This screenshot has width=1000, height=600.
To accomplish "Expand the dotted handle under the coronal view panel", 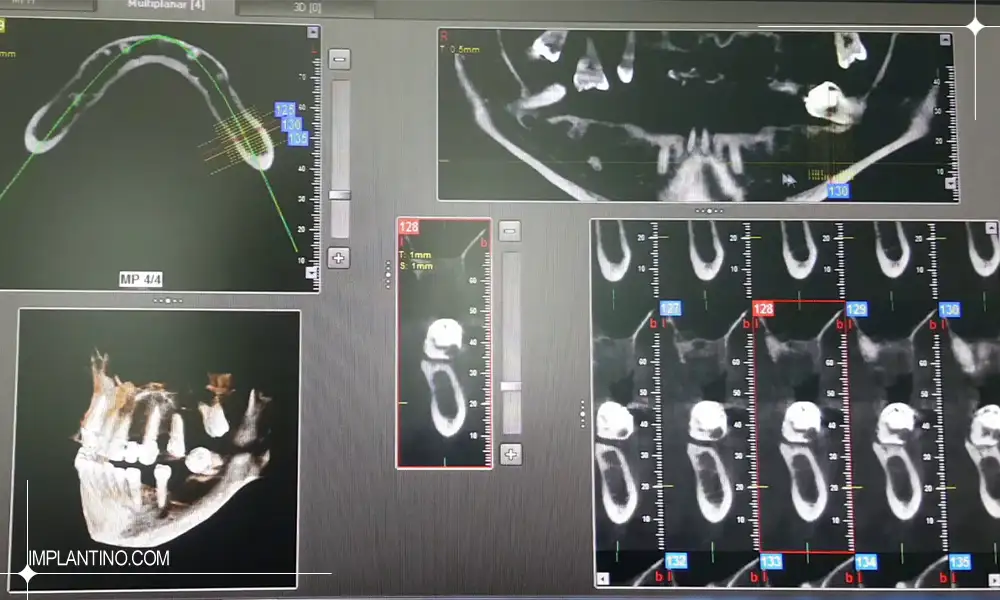I will 708,210.
